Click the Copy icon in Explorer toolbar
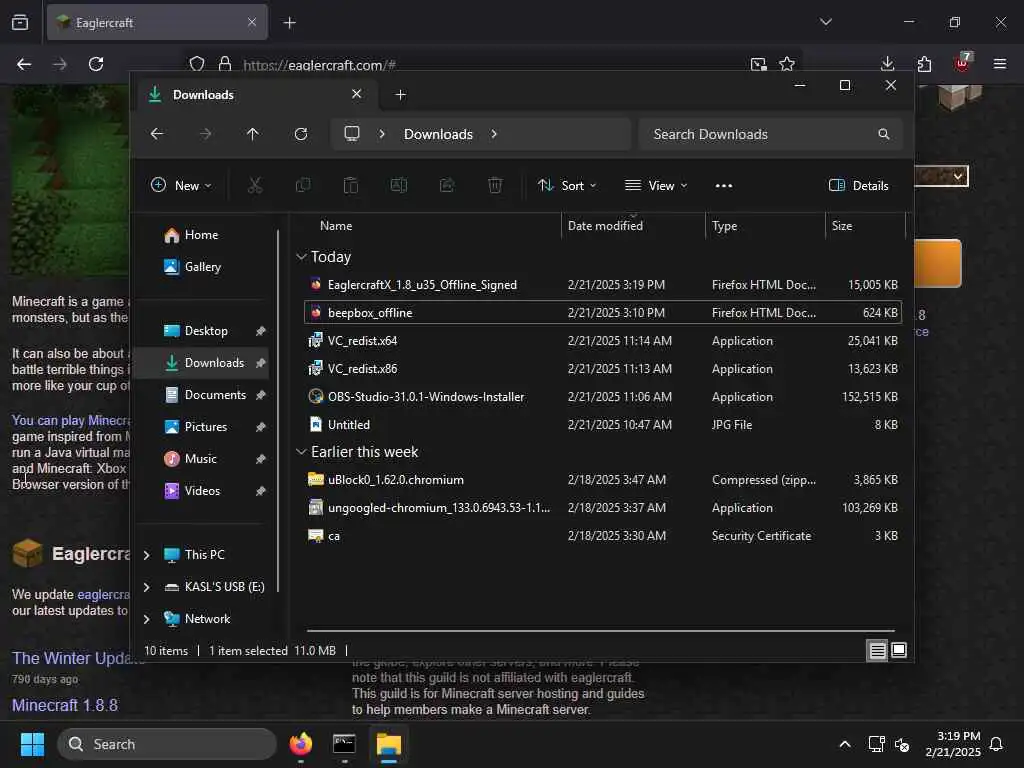 303,185
